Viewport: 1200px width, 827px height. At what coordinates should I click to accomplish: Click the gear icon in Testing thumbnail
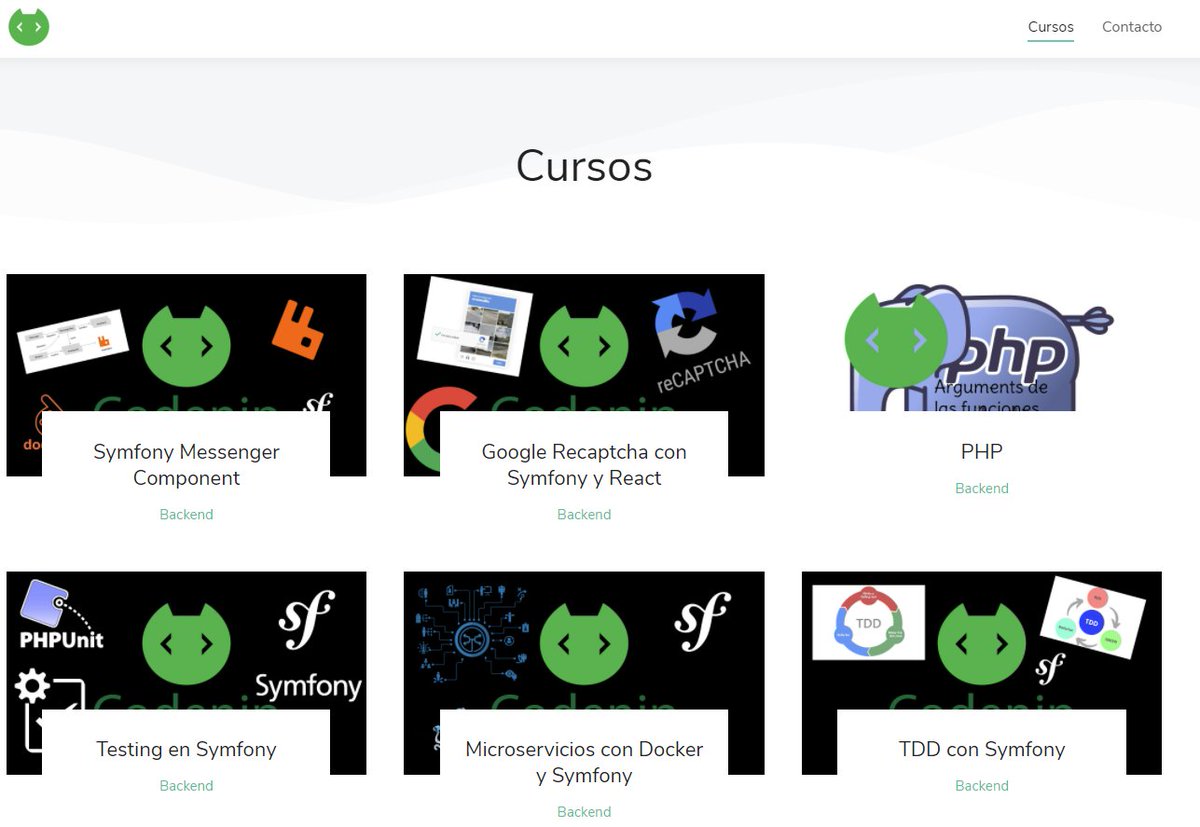(x=33, y=686)
